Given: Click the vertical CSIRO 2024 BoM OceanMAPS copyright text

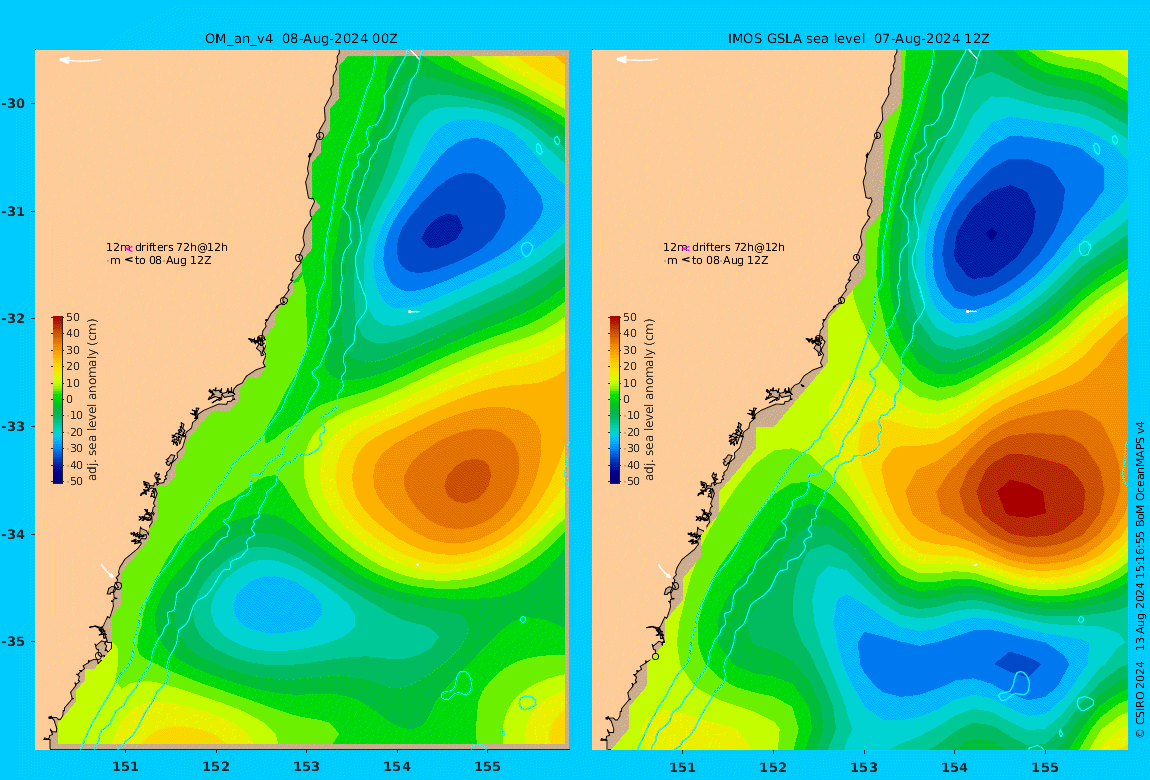Looking at the screenshot, I should click(1140, 579).
